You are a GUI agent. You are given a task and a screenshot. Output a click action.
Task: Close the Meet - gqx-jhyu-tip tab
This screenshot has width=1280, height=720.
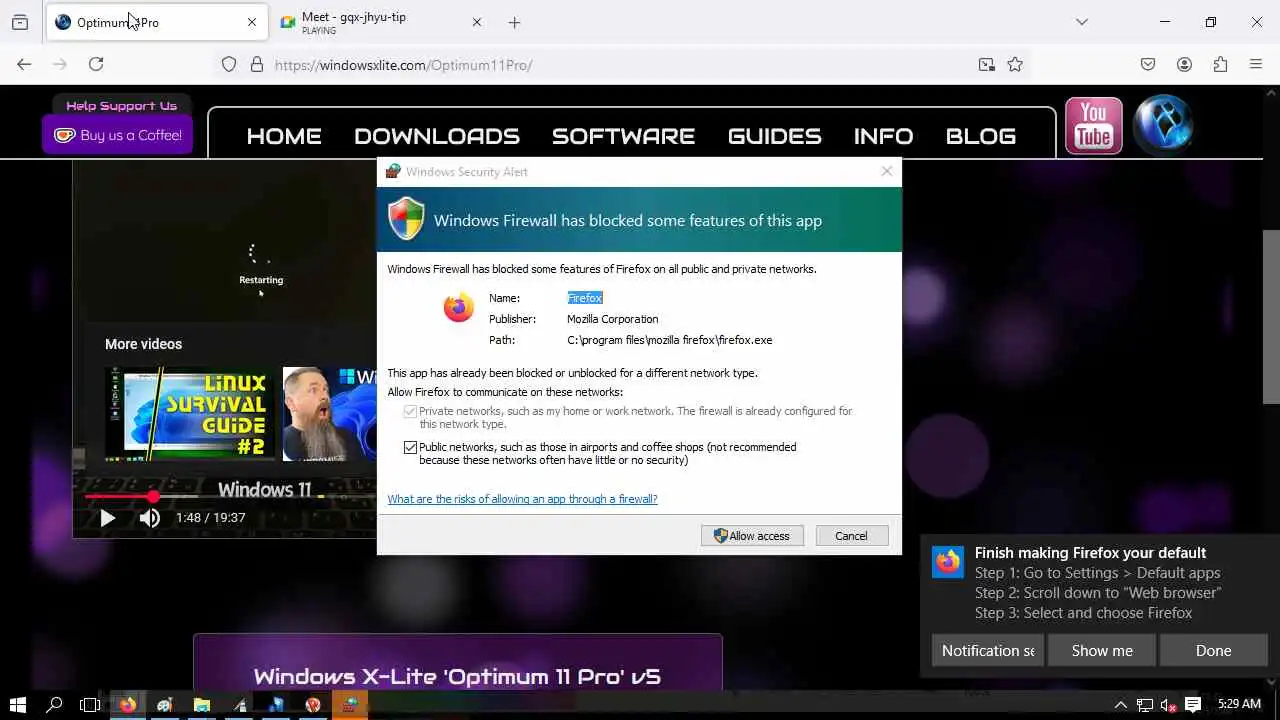point(477,22)
